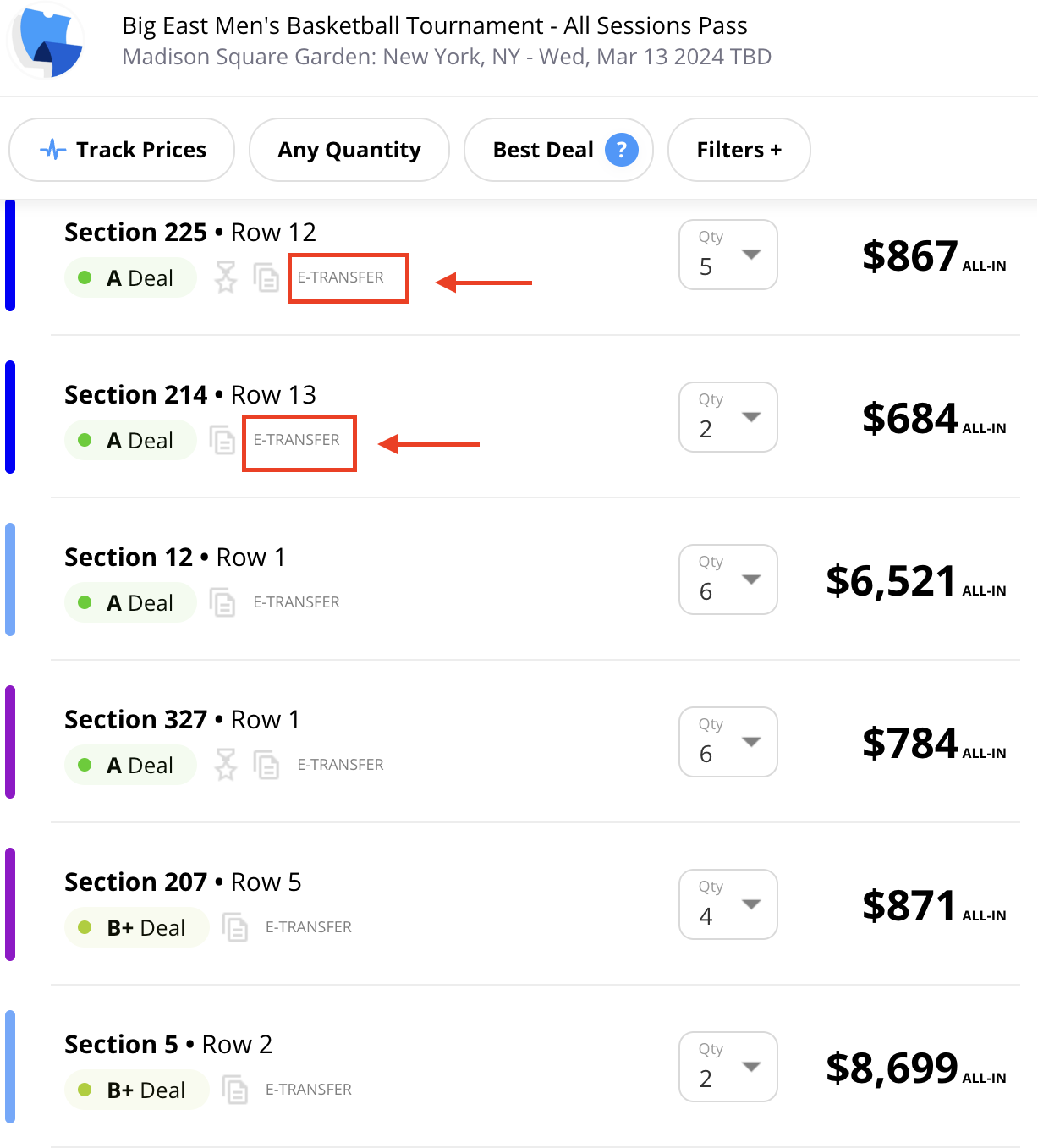Viewport: 1038px width, 1148px height.
Task: Expand quantity selector for Section 327
Action: (x=728, y=742)
